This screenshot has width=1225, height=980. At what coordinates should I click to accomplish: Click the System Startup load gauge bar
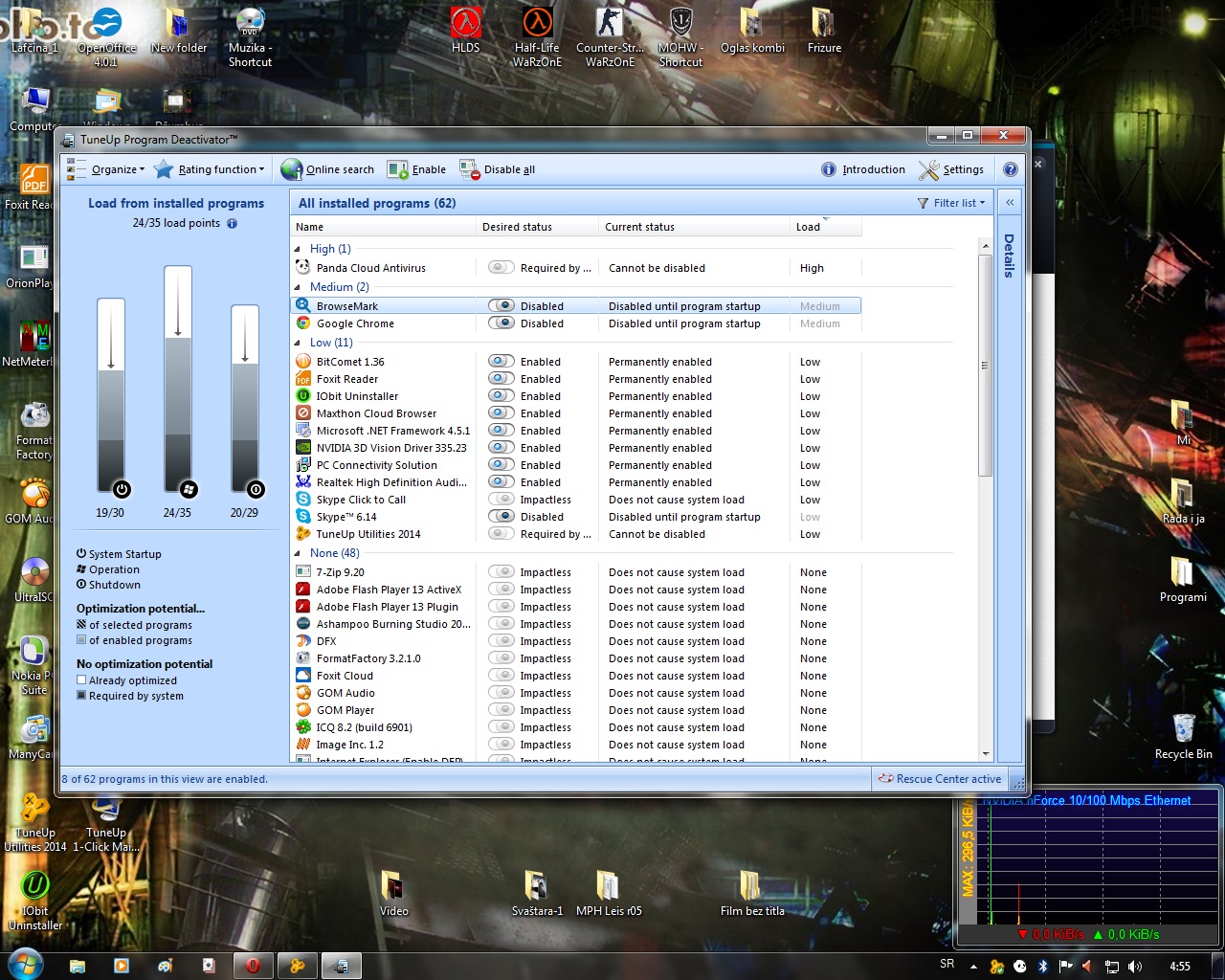coord(111,394)
